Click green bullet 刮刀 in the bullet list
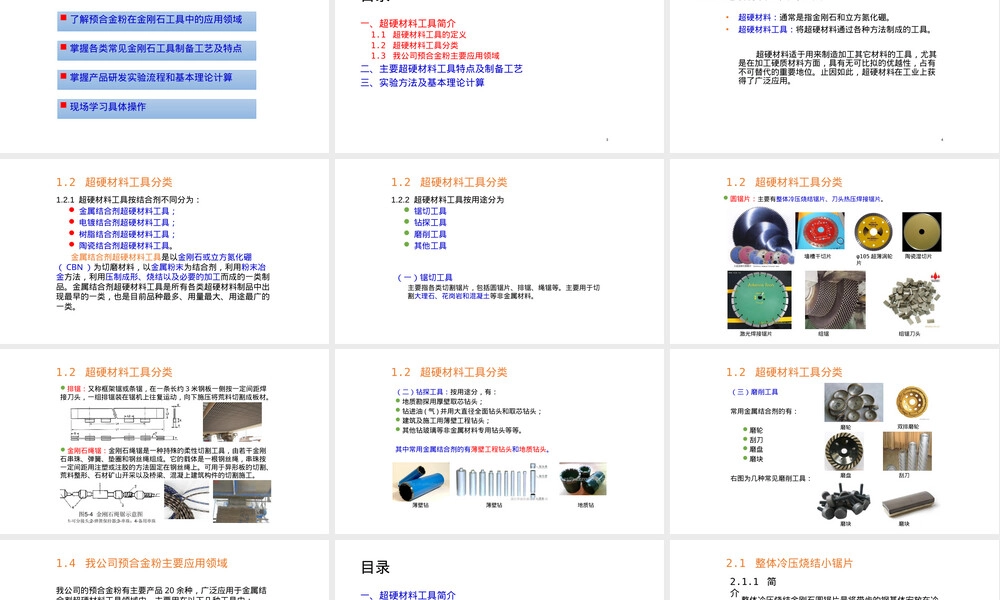 pyautogui.click(x=756, y=440)
